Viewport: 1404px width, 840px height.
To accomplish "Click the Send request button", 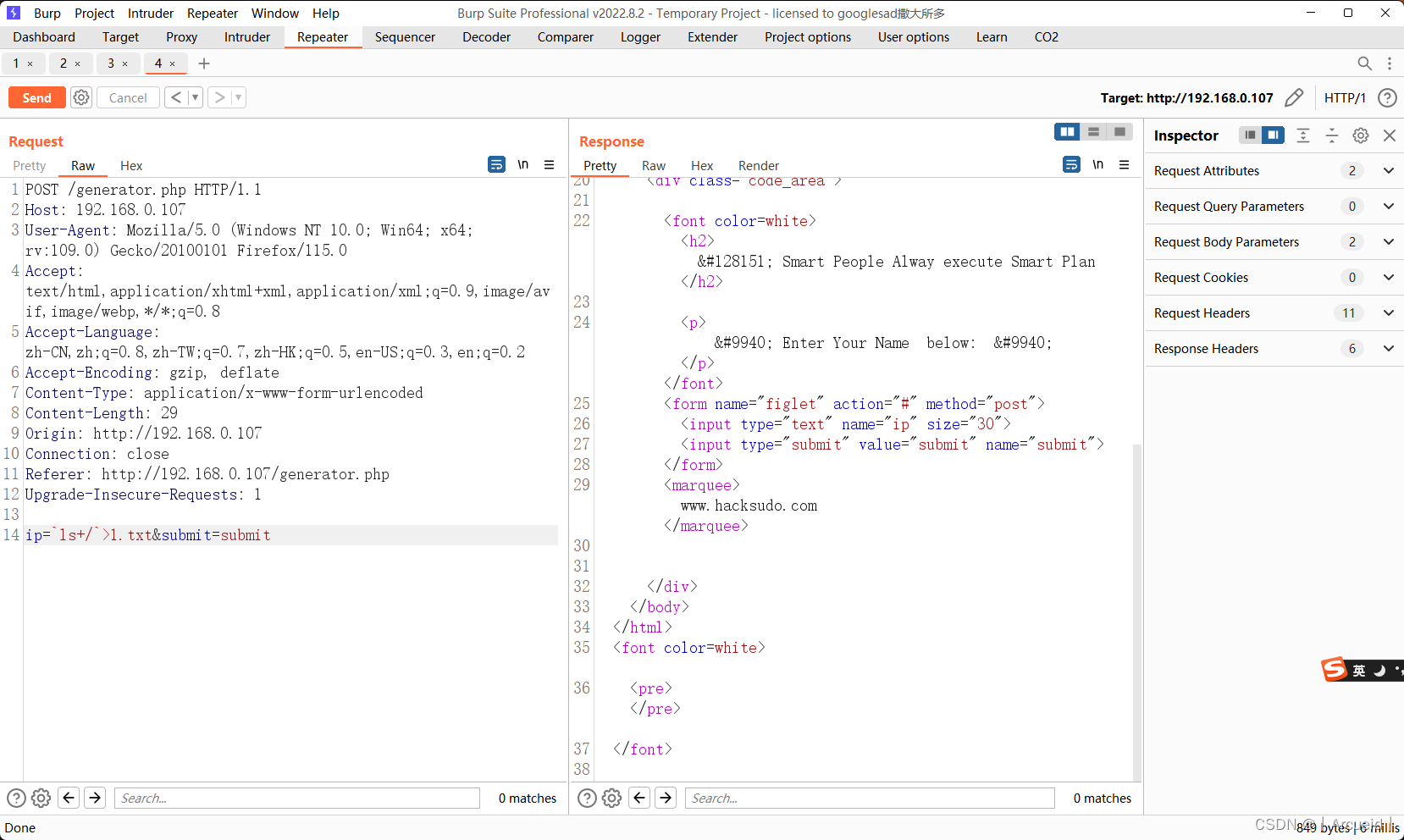I will click(x=36, y=97).
